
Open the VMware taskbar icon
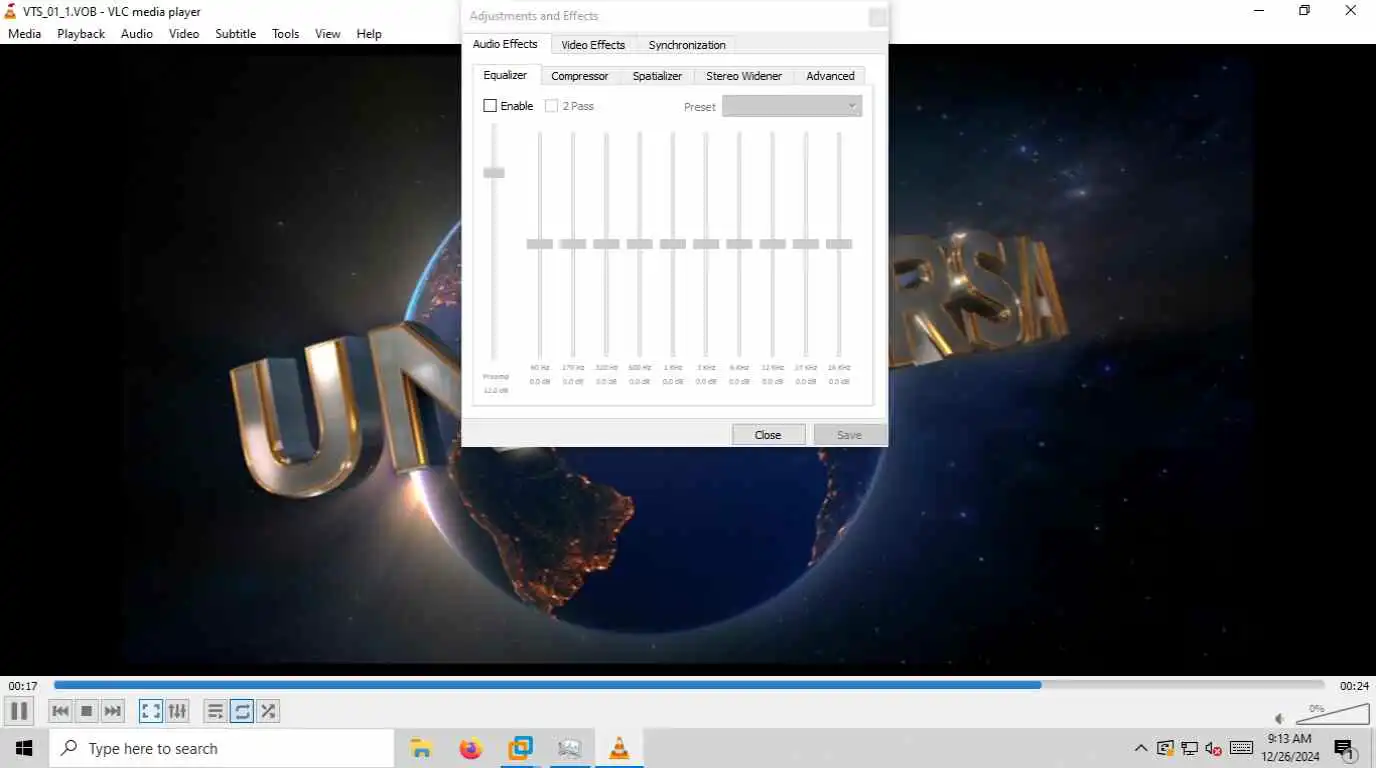click(520, 748)
